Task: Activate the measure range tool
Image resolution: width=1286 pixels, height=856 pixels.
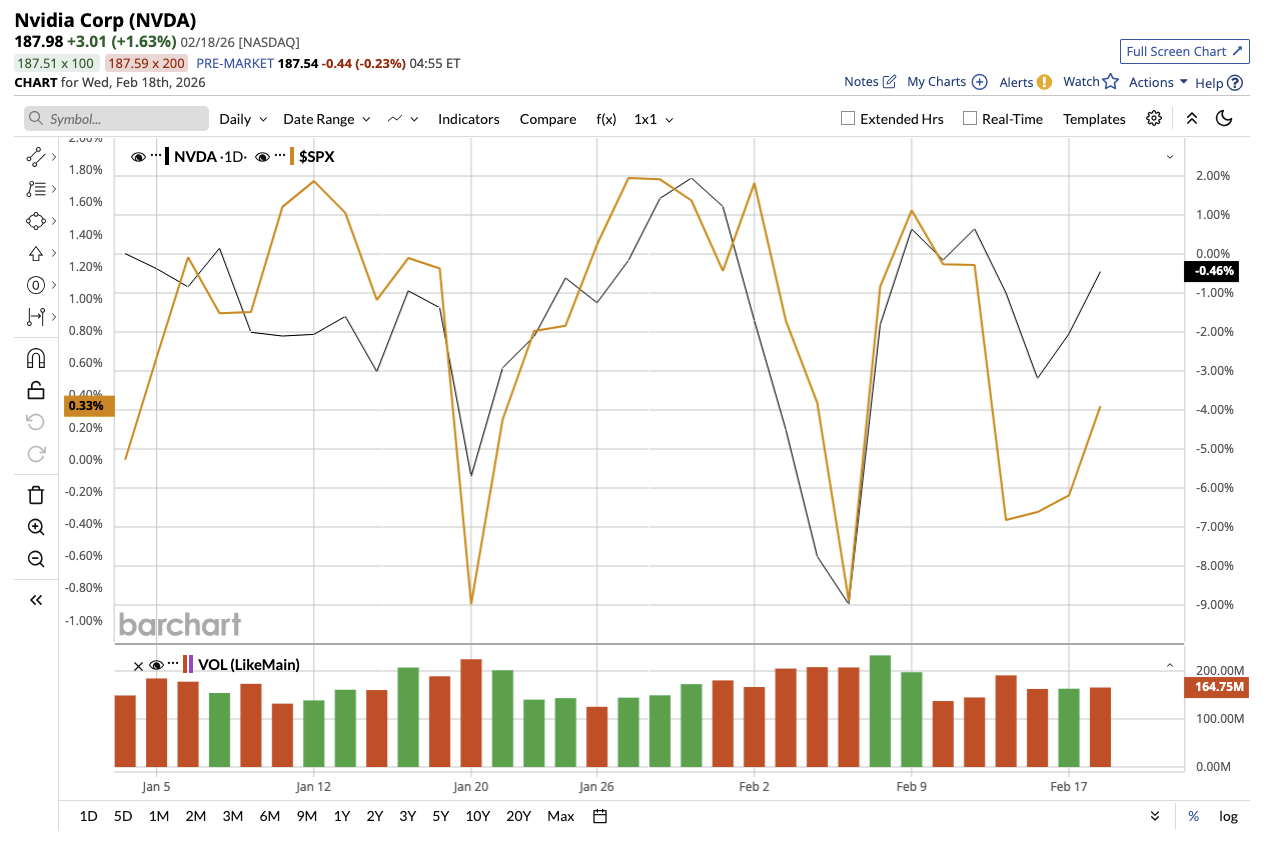Action: 36,317
